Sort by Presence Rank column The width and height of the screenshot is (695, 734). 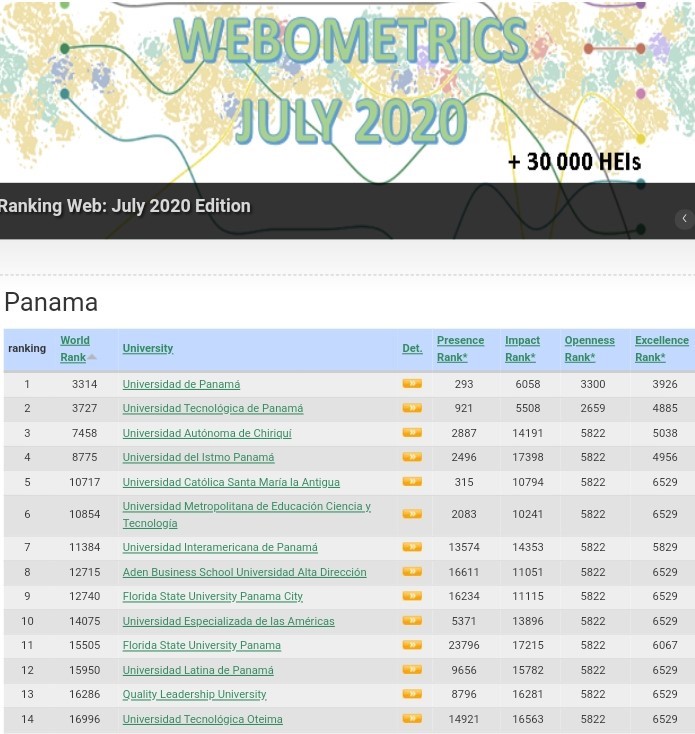(x=461, y=349)
